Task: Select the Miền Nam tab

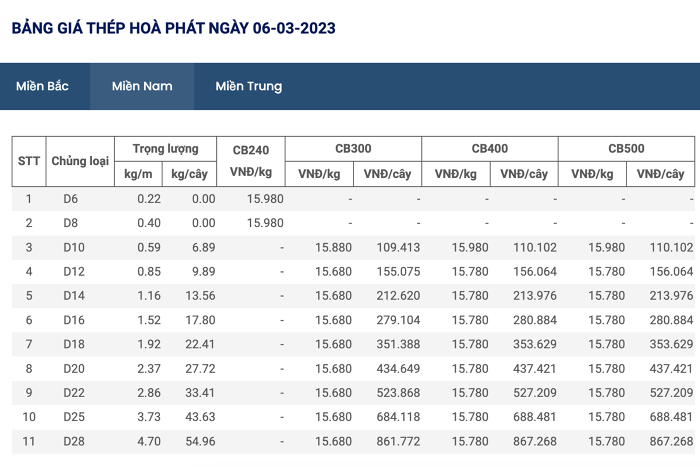Action: point(142,86)
